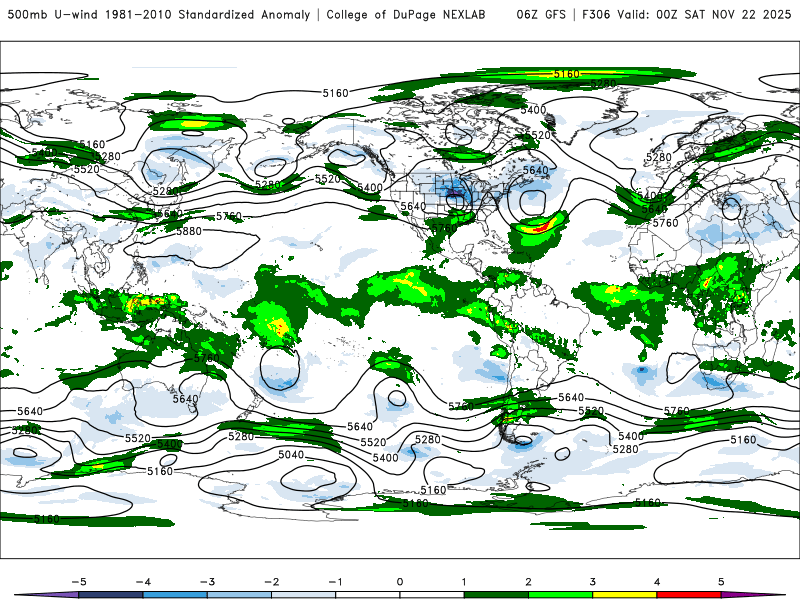Click the '-4' colorbar tick label
800x600 pixels.
pos(143,582)
